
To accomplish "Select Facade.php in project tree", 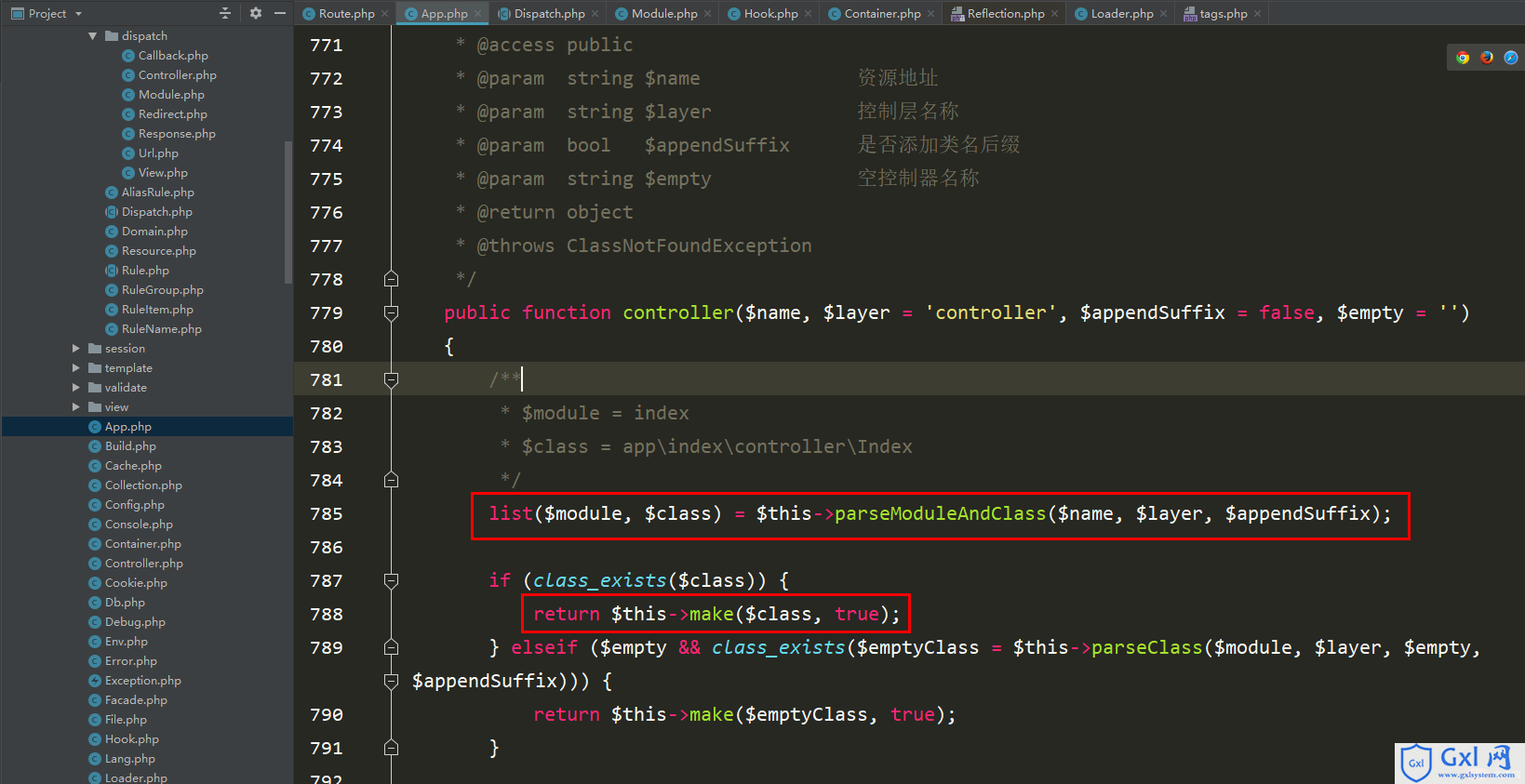I will click(136, 700).
